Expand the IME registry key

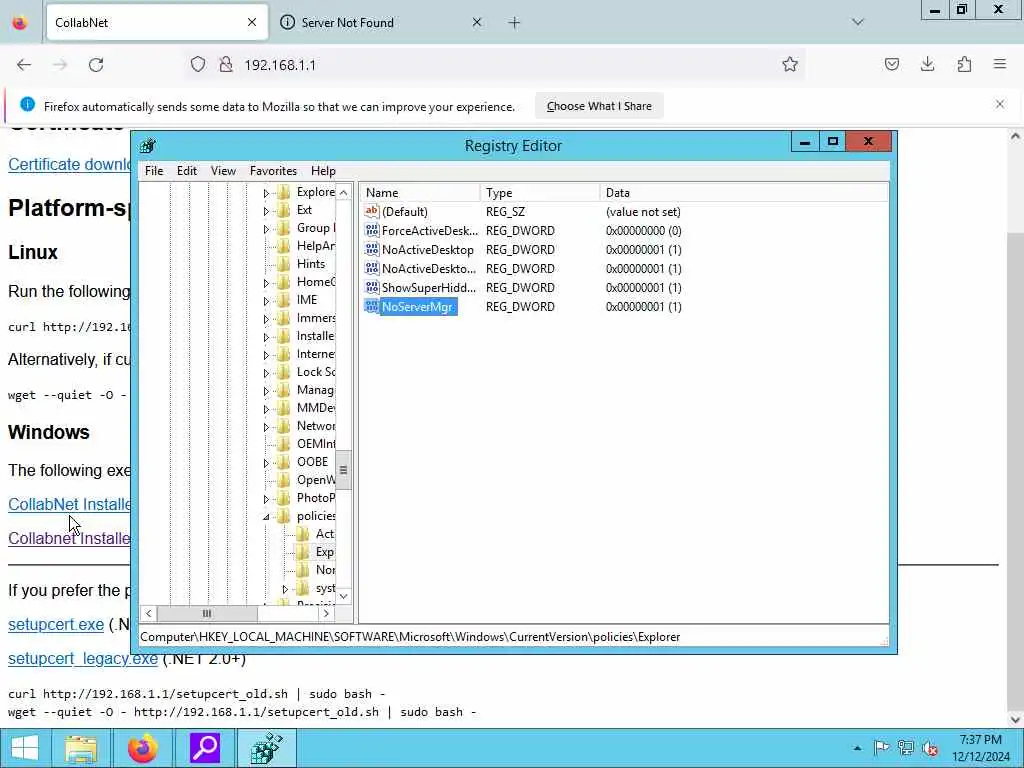coord(266,301)
